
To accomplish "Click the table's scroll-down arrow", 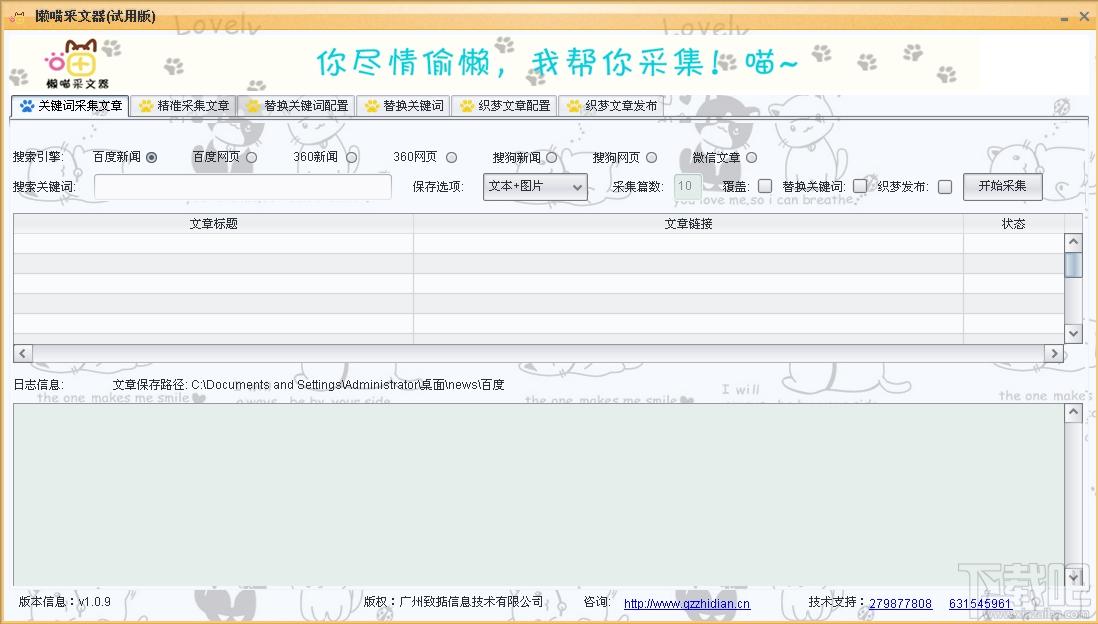I will tap(1073, 333).
